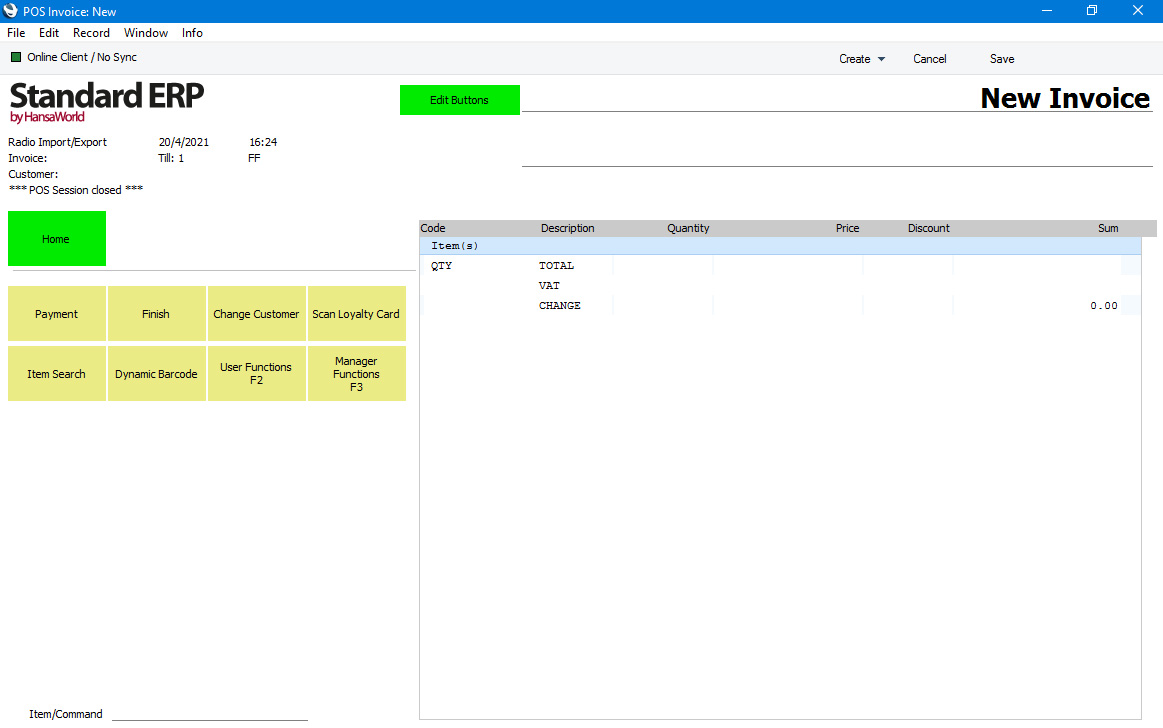Click the 0.00 change amount

click(1104, 305)
